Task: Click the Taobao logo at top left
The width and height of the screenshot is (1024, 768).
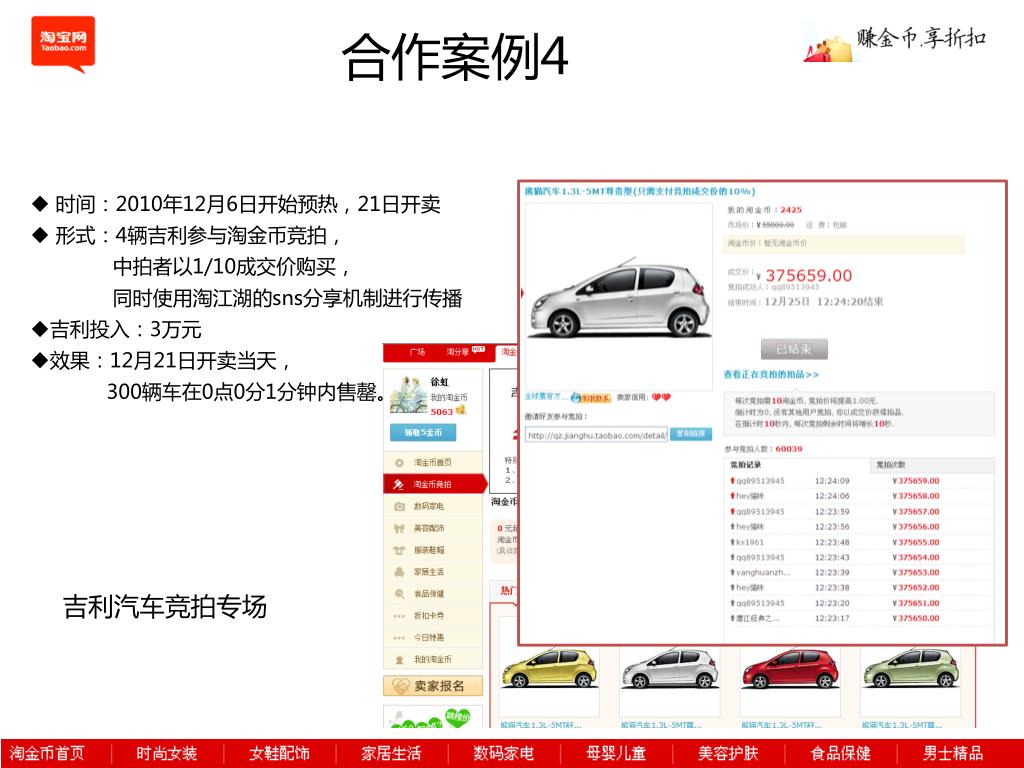Action: click(x=63, y=44)
